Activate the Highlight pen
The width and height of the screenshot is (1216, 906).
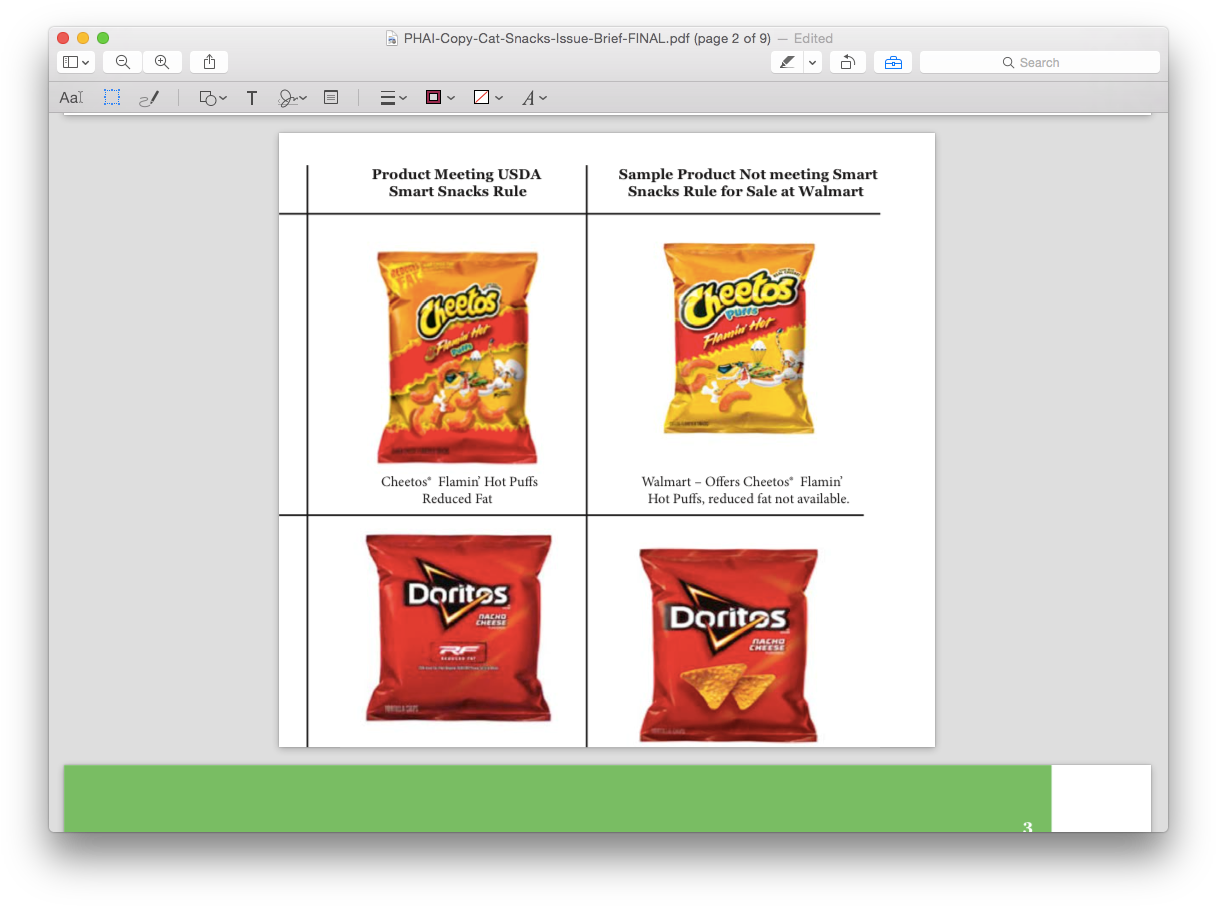coord(786,61)
